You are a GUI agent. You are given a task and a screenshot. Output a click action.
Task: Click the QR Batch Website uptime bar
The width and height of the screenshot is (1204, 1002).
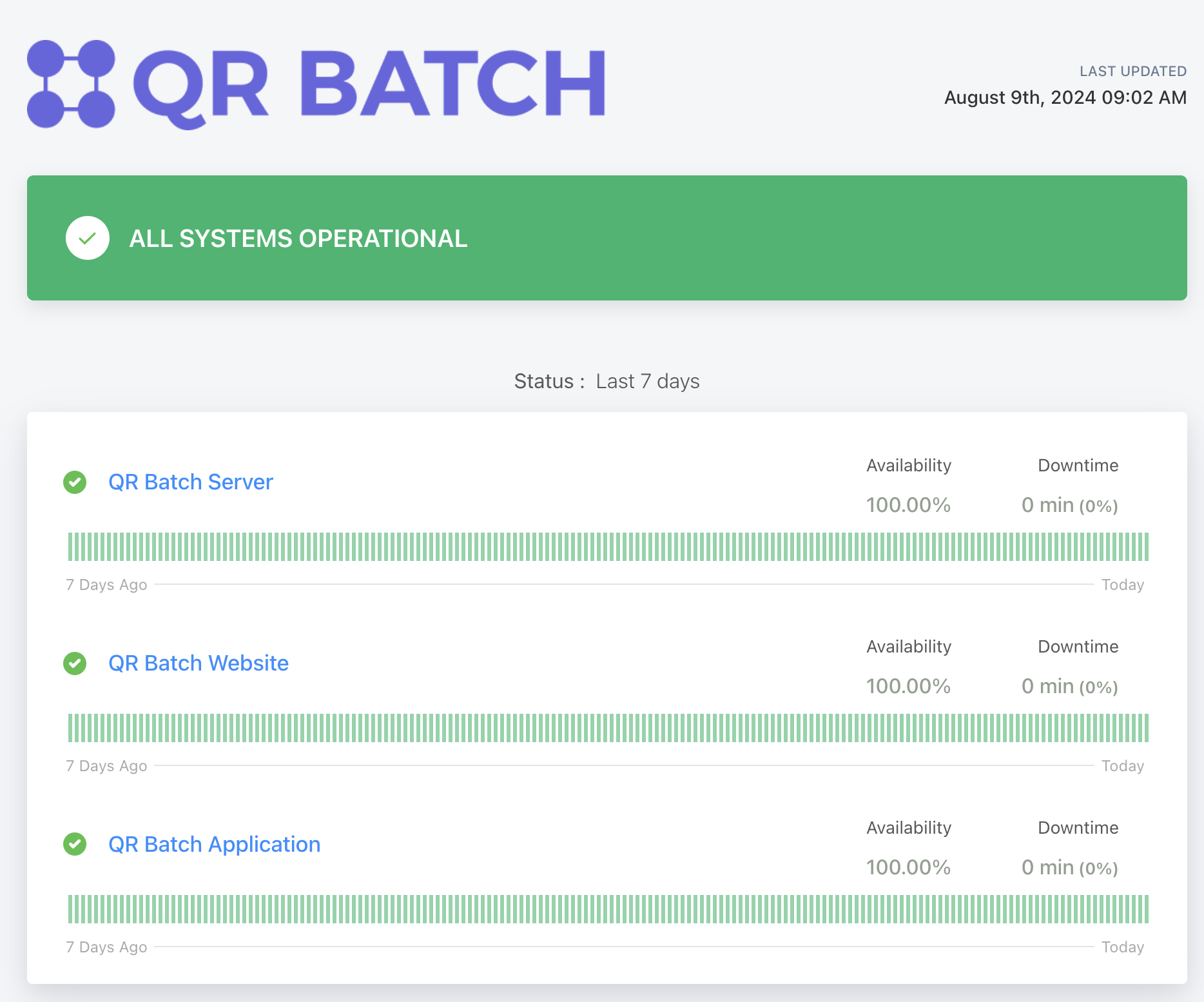608,728
